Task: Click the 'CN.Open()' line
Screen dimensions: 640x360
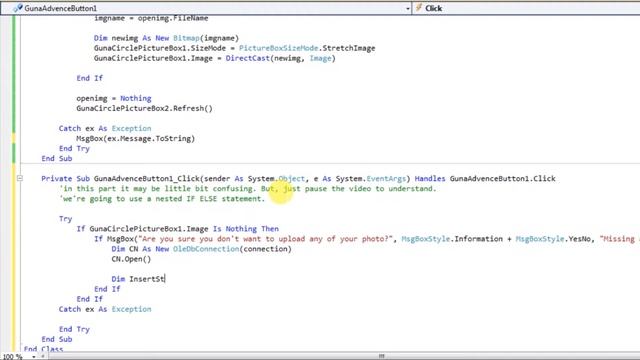Action: (131, 259)
